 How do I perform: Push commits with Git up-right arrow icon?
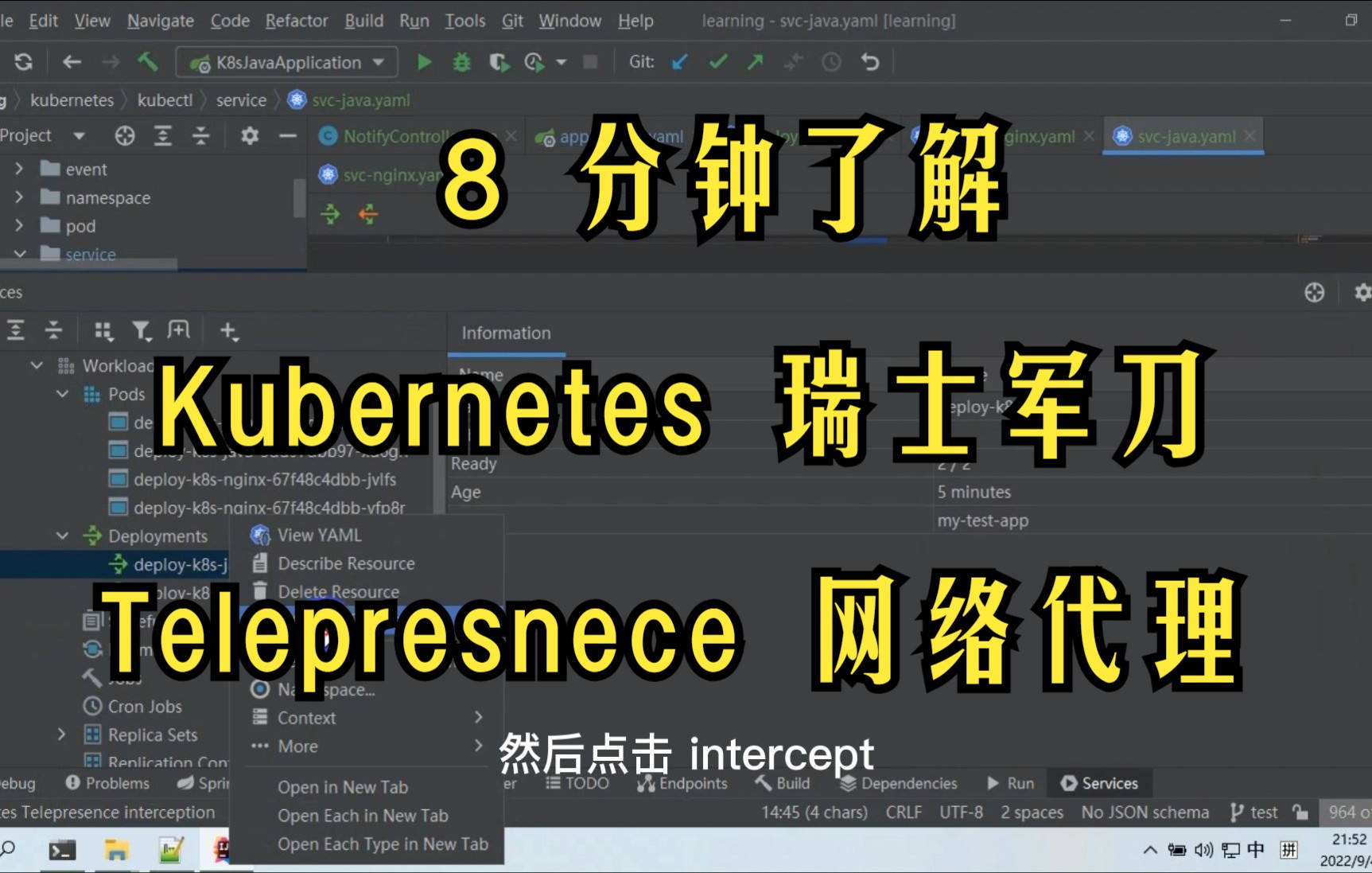click(x=755, y=62)
